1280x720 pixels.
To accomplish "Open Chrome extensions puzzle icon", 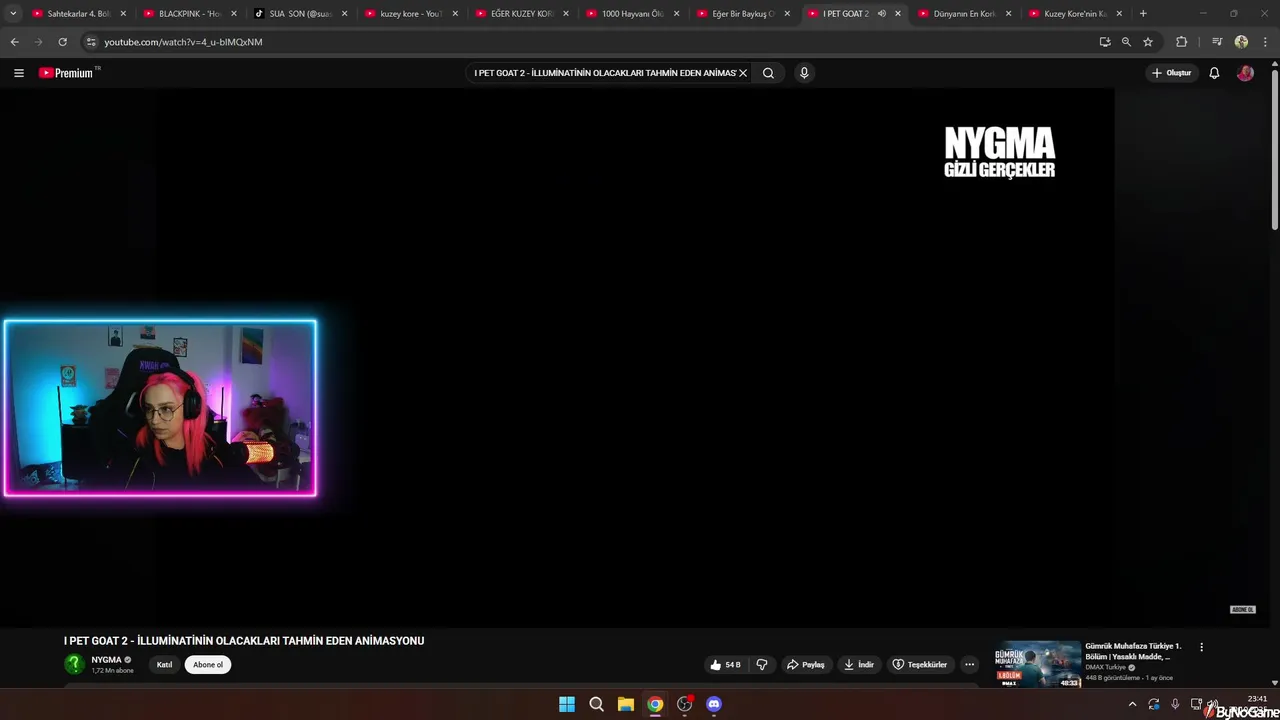I will [1181, 42].
